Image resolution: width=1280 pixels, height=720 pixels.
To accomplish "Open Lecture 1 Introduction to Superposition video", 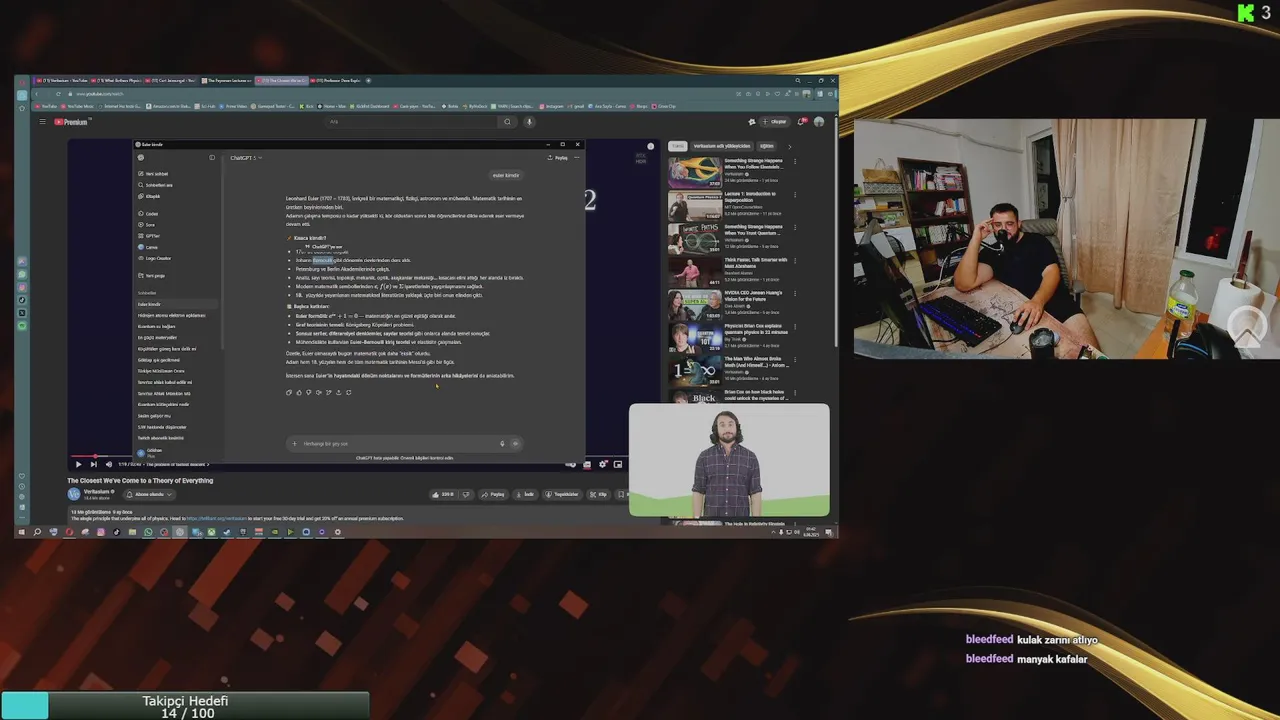I will (x=752, y=196).
